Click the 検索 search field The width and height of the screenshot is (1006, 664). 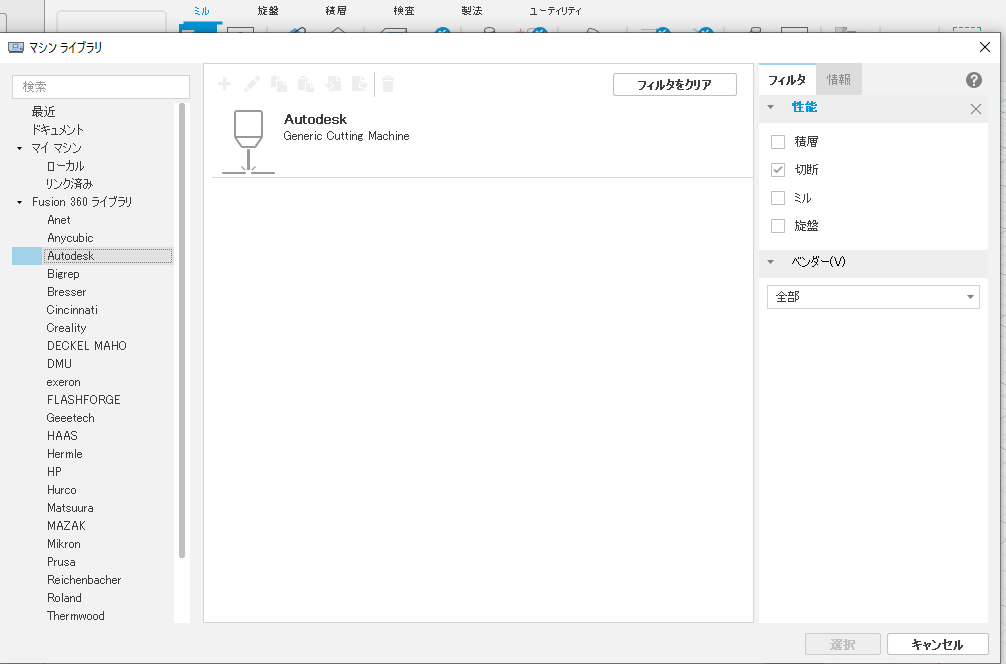[101, 87]
